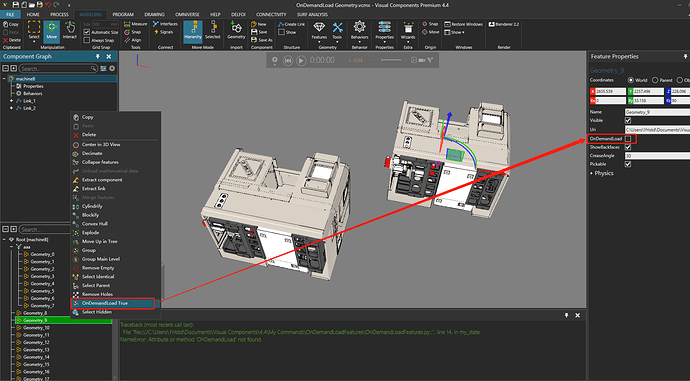This screenshot has width=690, height=381.
Task: Open the DRAWING ribbon tab
Action: (154, 15)
